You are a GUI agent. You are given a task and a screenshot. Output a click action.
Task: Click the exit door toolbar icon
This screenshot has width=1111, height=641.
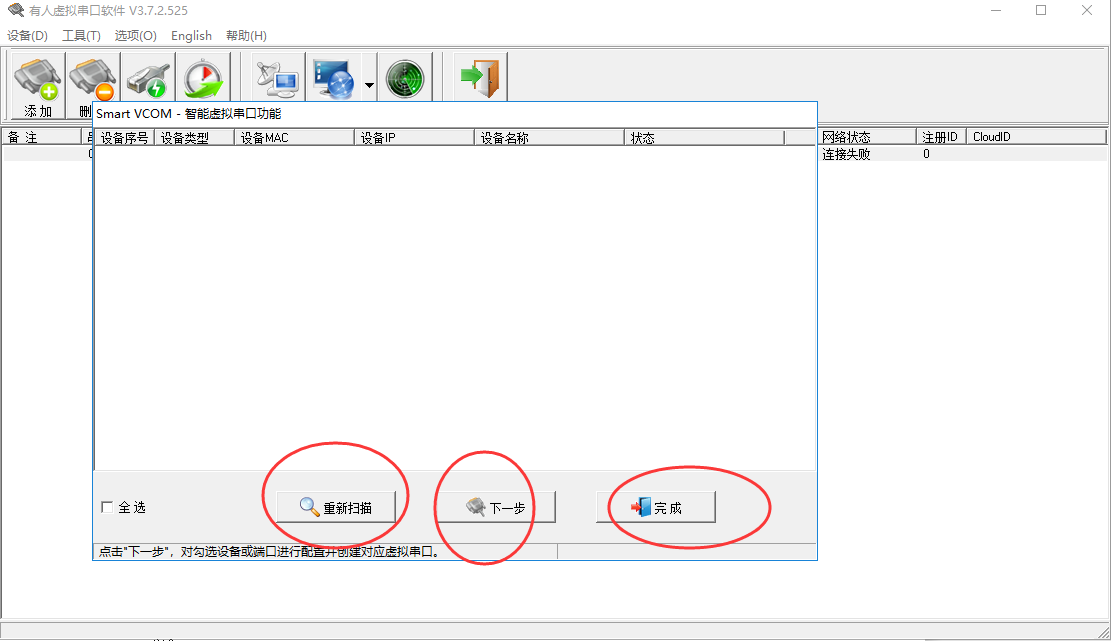(x=480, y=78)
